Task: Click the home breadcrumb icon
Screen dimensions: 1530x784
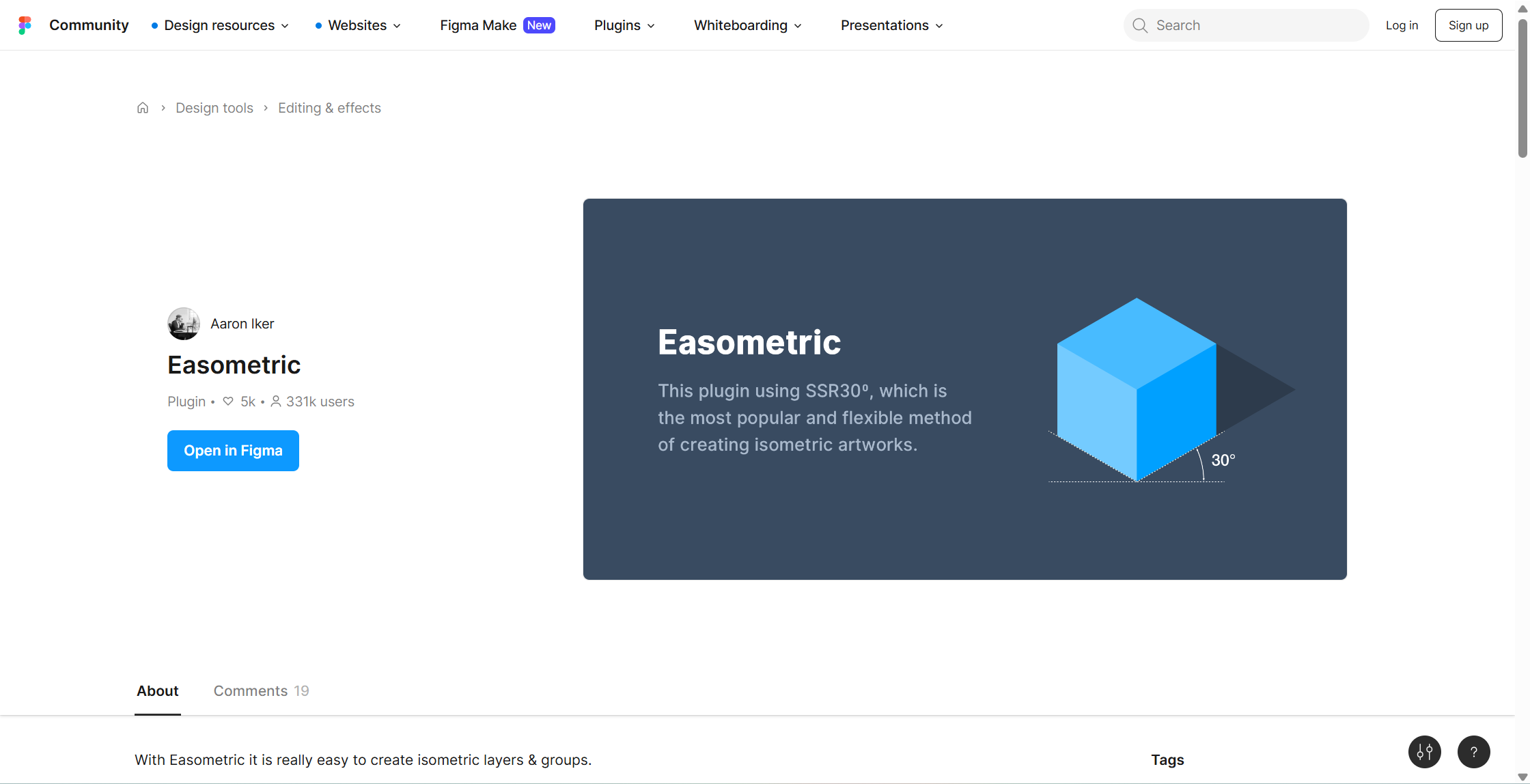Action: (143, 108)
